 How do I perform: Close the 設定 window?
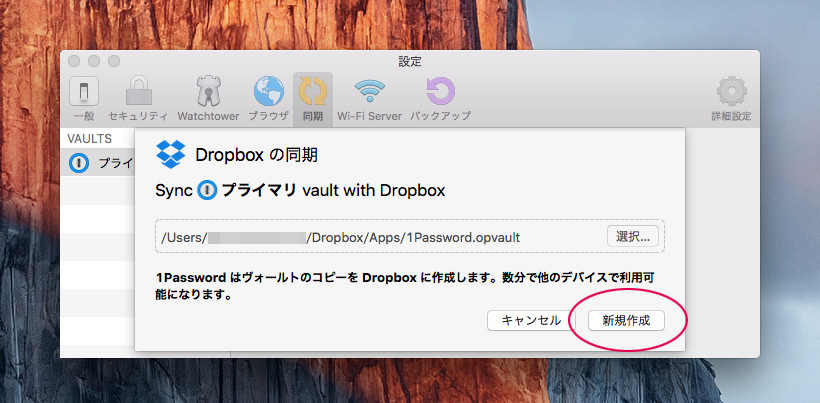pos(76,61)
